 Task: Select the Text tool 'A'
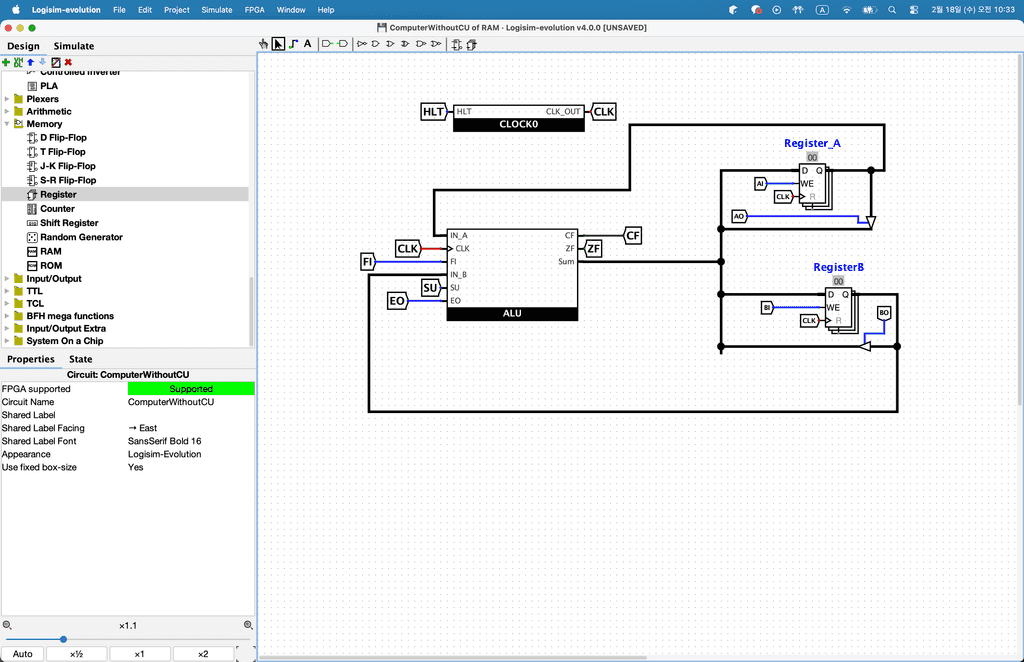307,44
